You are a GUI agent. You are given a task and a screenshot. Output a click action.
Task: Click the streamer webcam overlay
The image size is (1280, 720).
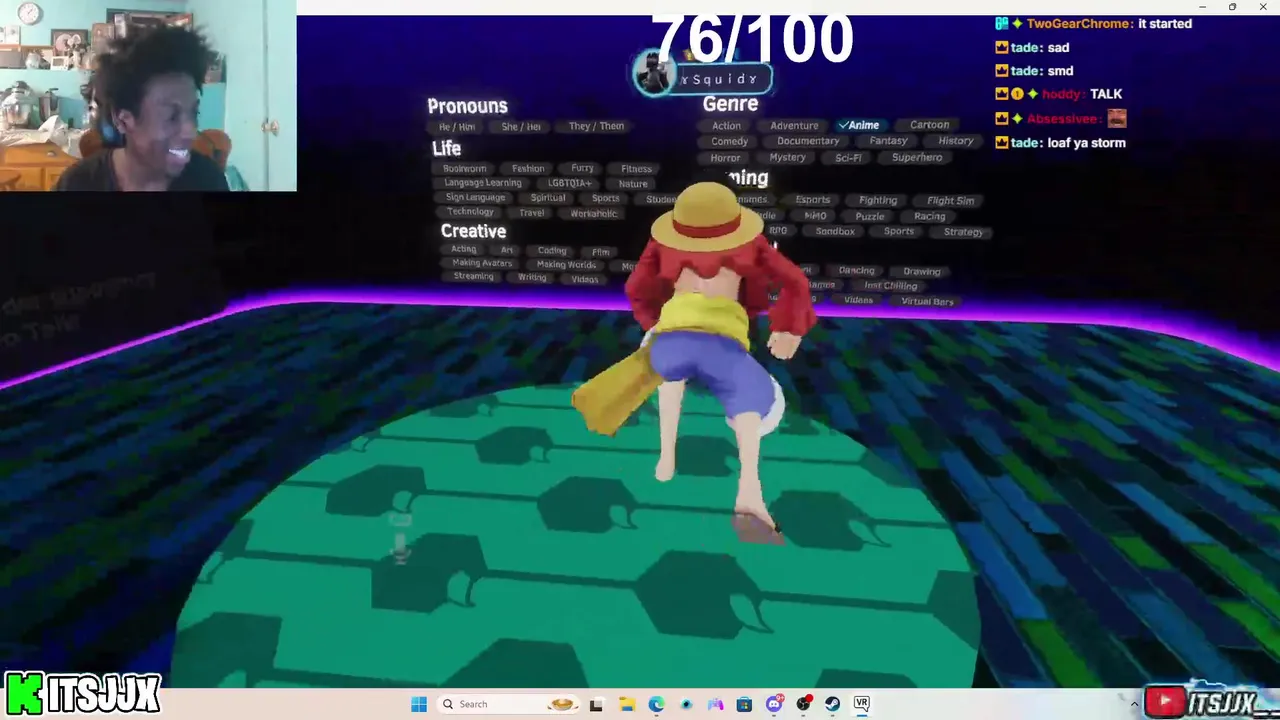(x=148, y=95)
